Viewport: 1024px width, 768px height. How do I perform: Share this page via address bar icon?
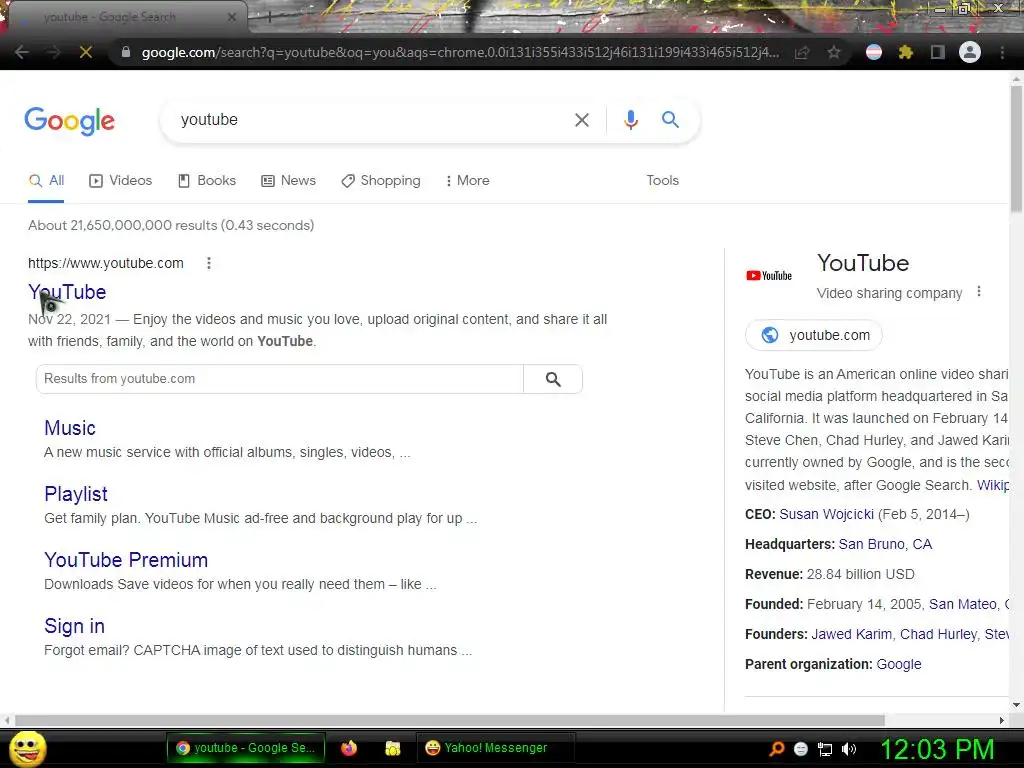(802, 52)
